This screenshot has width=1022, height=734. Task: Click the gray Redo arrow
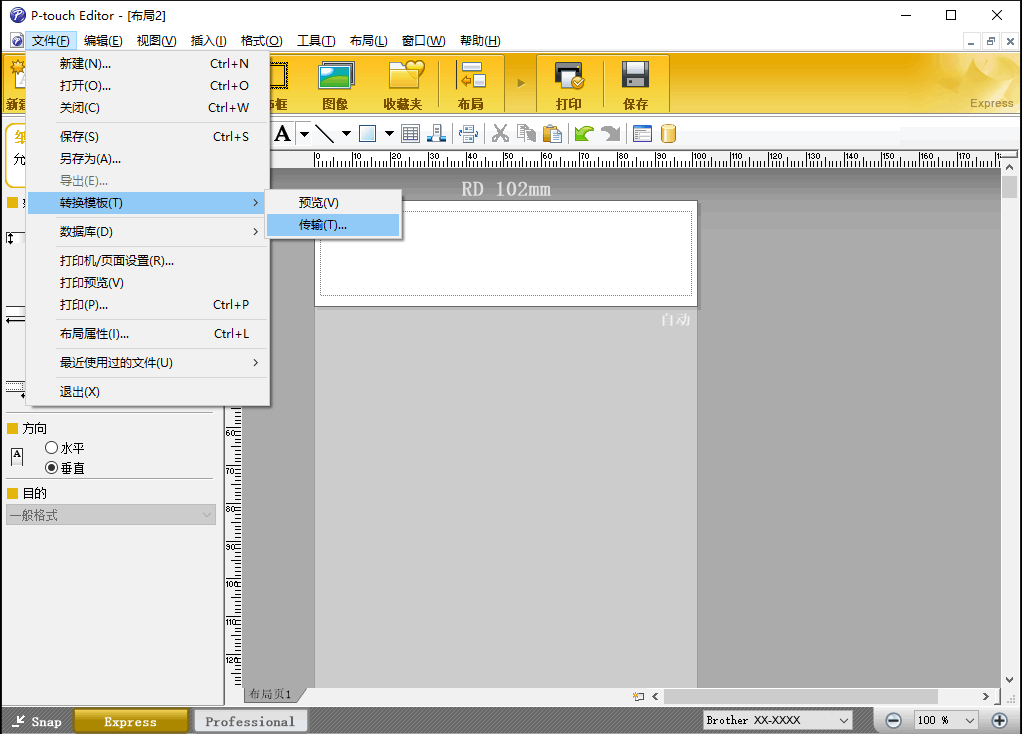click(611, 134)
